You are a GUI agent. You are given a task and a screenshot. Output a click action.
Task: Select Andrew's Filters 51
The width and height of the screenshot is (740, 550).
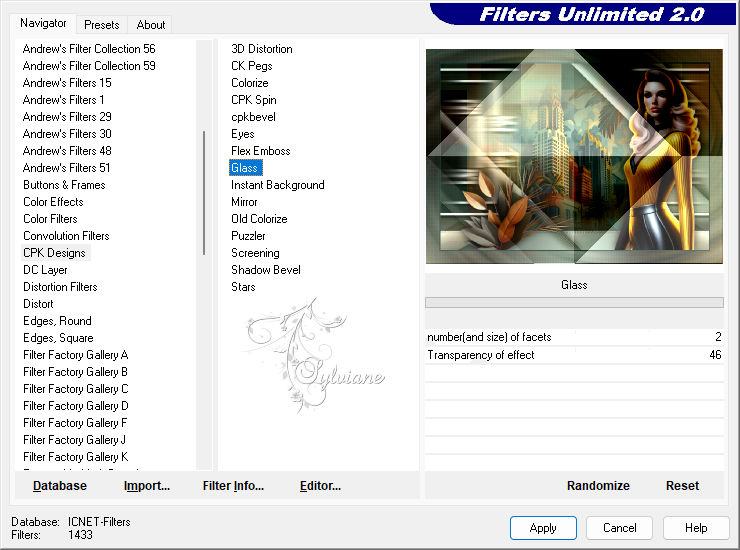point(67,168)
